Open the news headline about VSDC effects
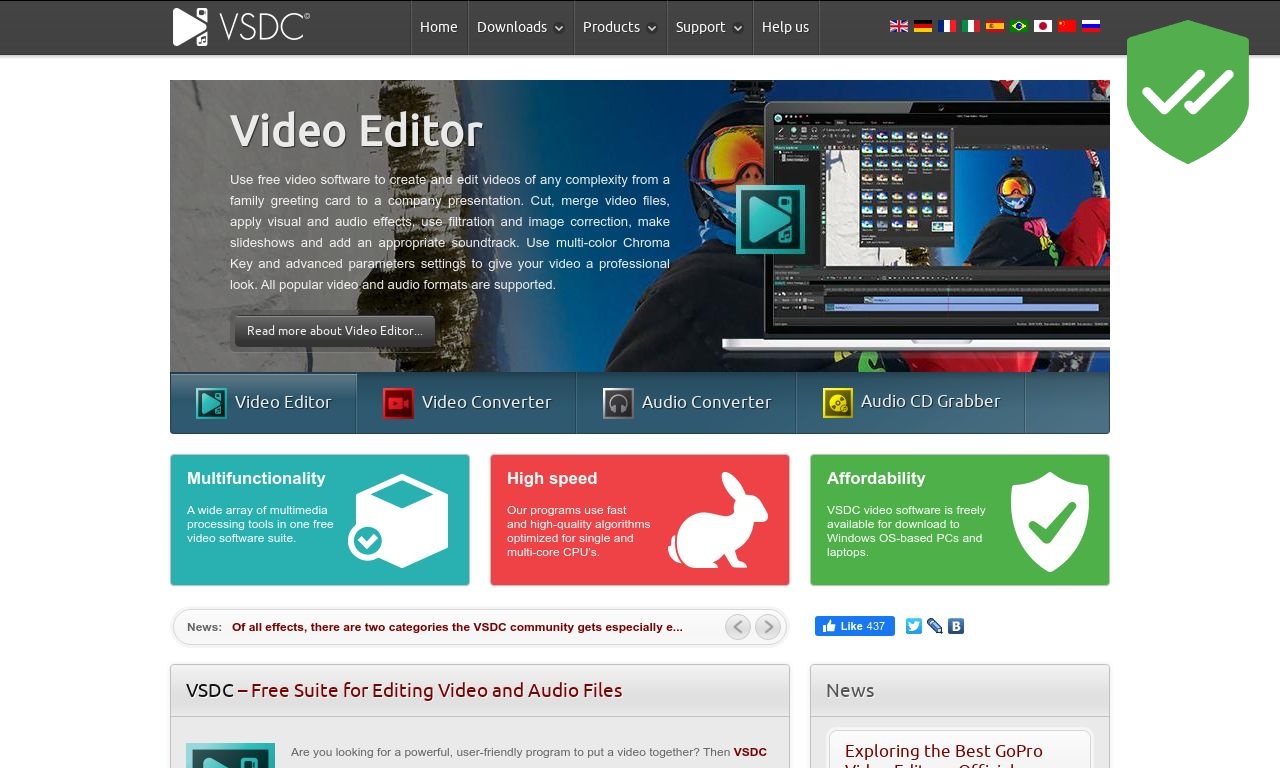Screen dimensions: 1280x768 coord(457,627)
